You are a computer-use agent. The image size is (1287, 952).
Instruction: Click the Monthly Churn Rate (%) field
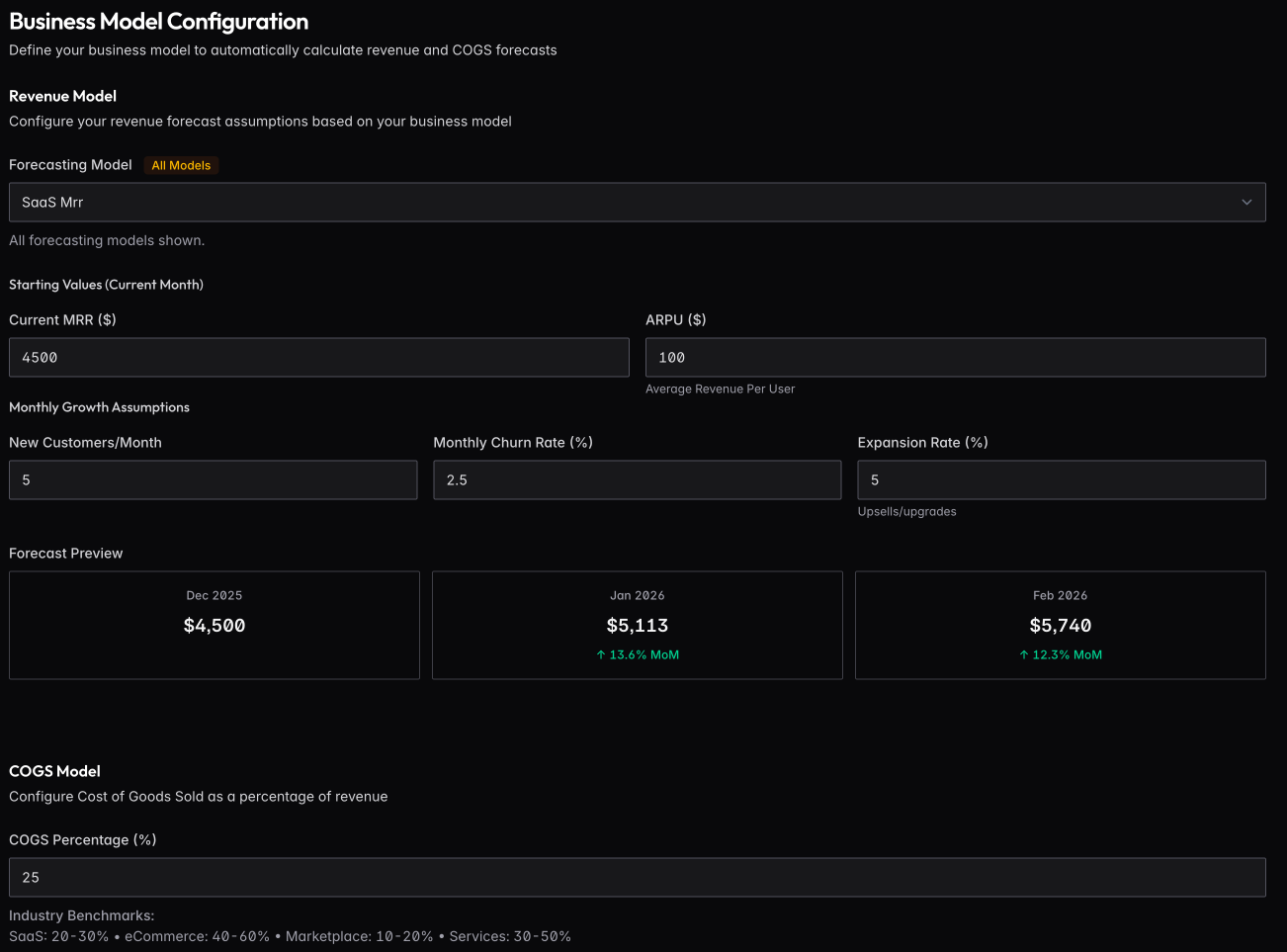click(x=637, y=480)
